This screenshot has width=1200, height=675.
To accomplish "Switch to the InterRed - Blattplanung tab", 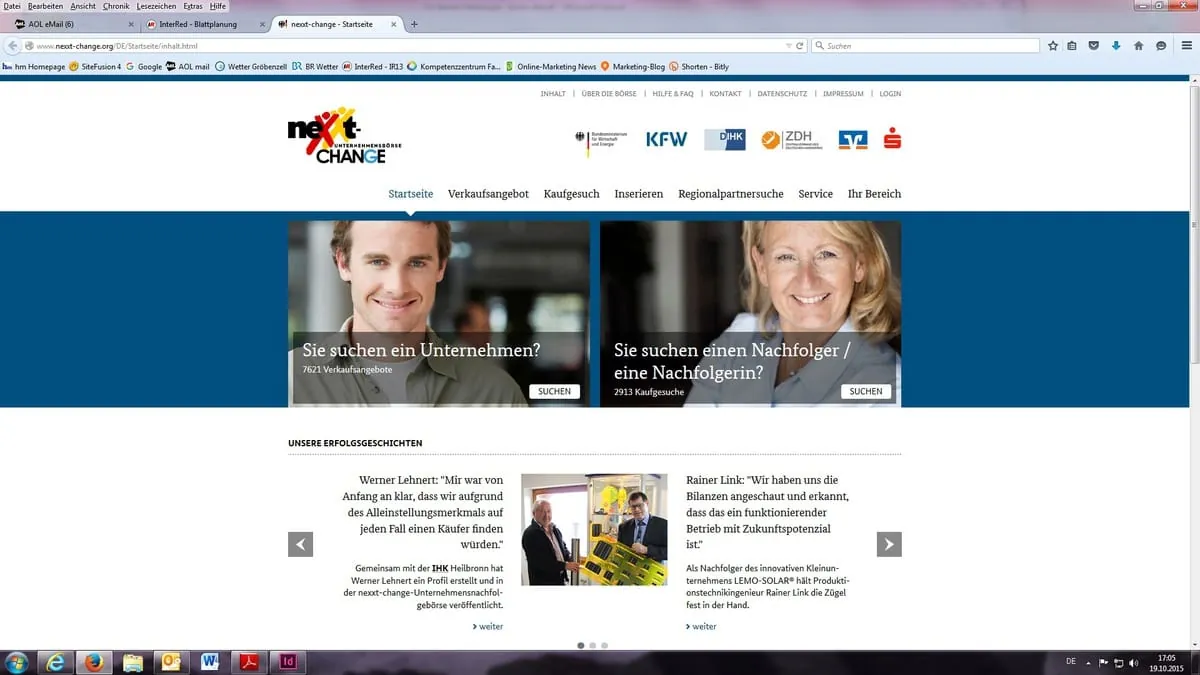I will click(200, 24).
